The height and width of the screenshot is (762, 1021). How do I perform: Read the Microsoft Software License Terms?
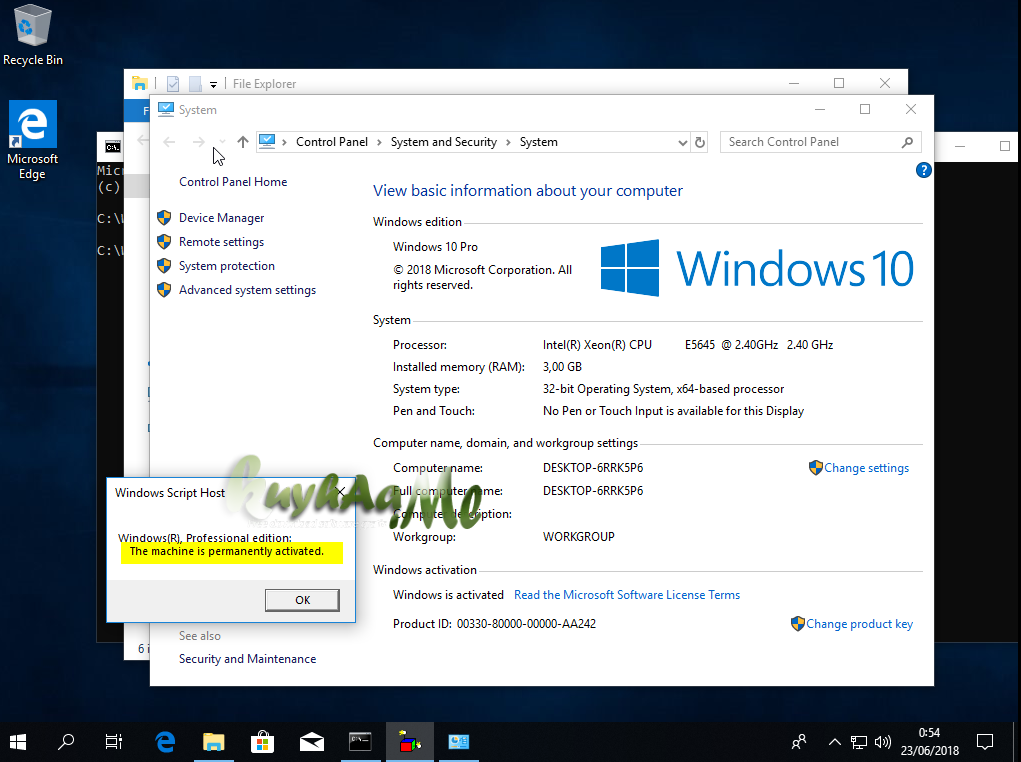[x=627, y=595]
